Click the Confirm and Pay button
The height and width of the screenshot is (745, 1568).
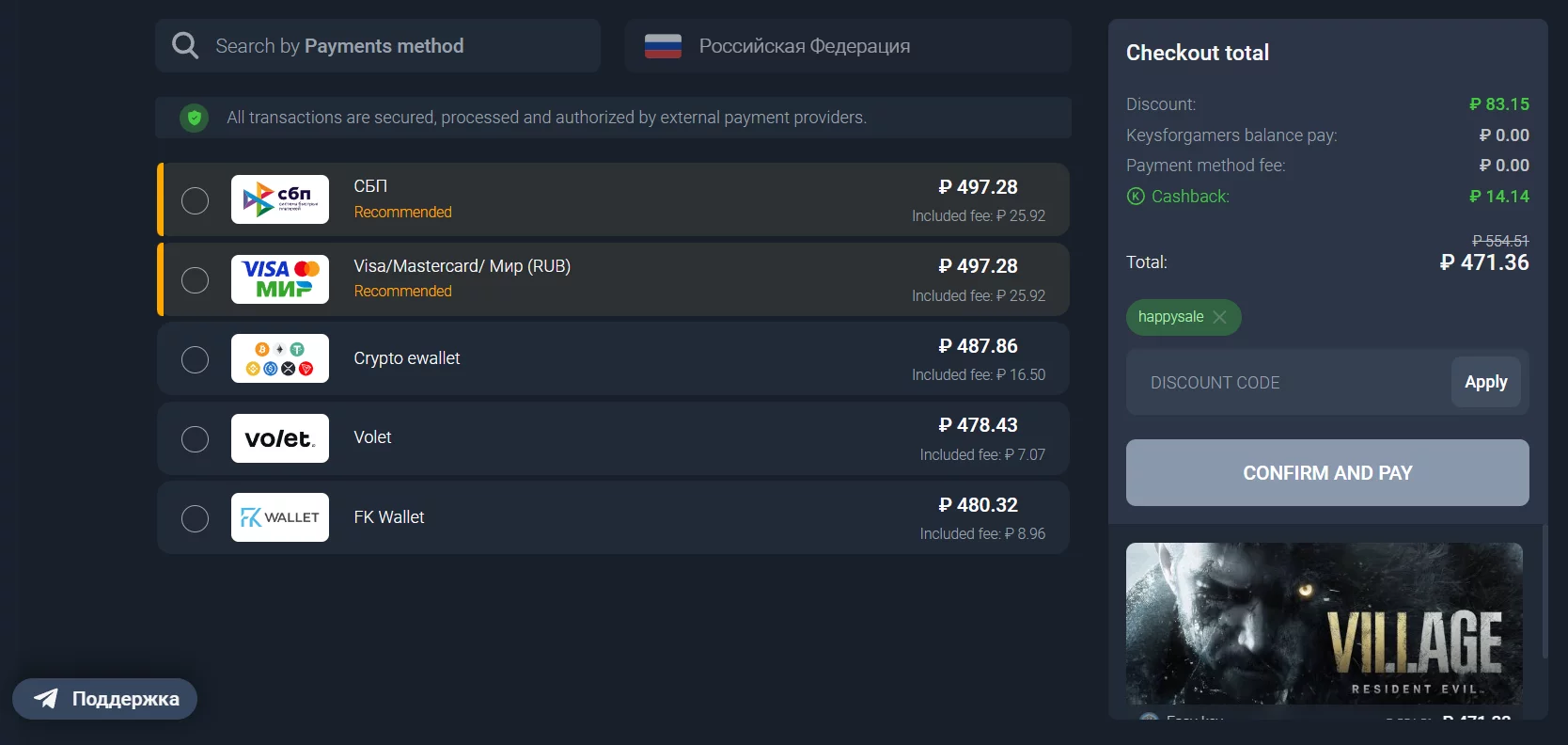(x=1326, y=473)
